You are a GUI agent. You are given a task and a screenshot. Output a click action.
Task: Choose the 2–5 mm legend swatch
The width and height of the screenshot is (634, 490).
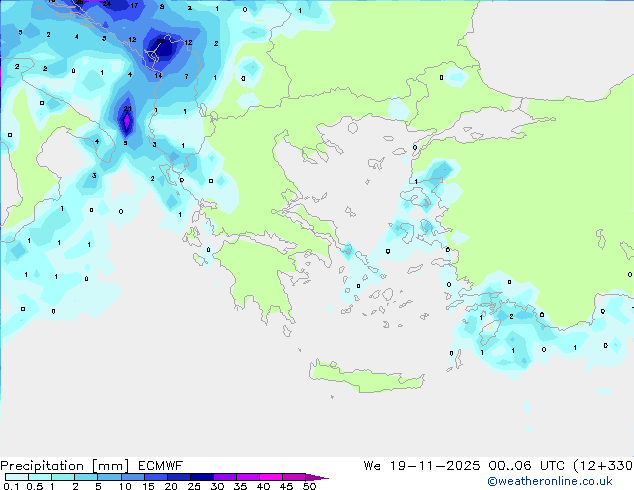(x=86, y=477)
